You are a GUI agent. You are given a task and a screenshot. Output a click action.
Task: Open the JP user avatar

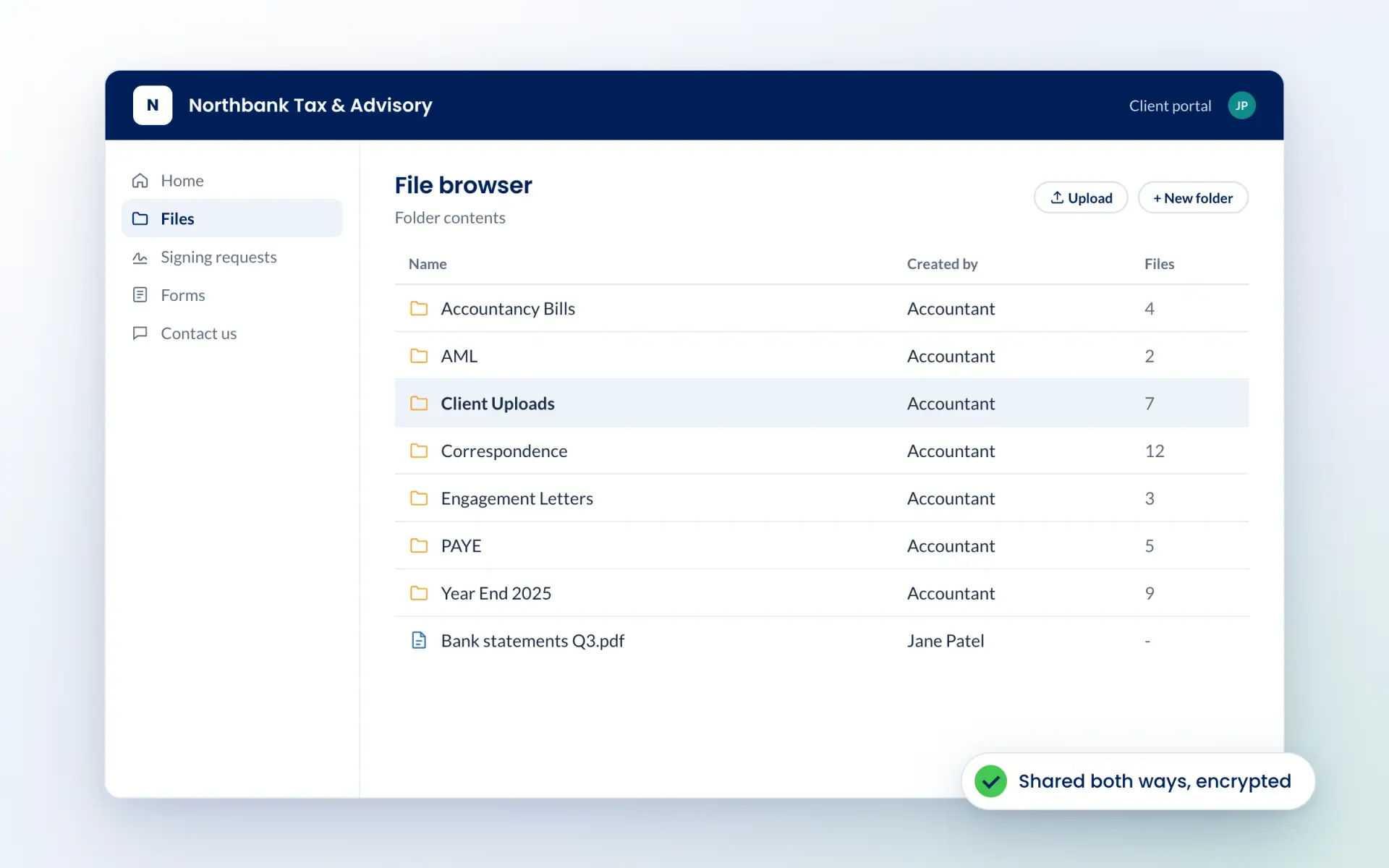point(1241,106)
